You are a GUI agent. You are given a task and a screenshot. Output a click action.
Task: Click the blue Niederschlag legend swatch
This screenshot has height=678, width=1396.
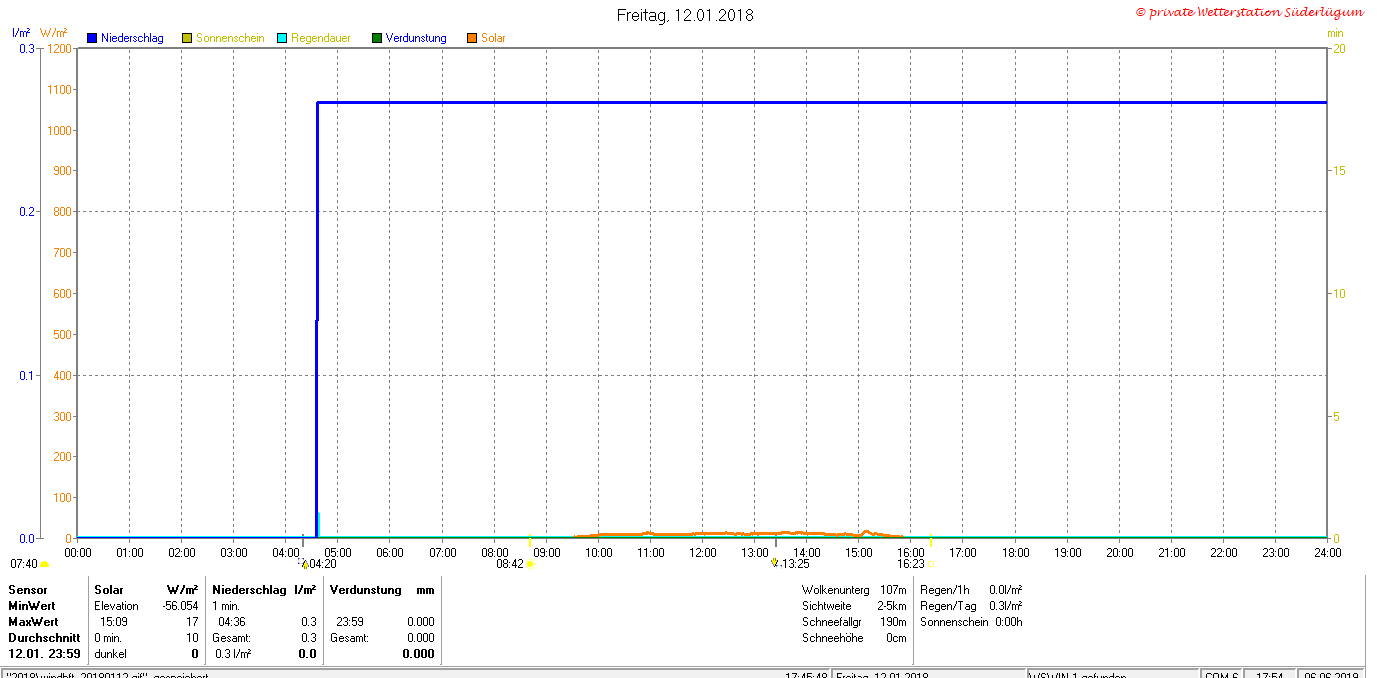click(x=92, y=38)
